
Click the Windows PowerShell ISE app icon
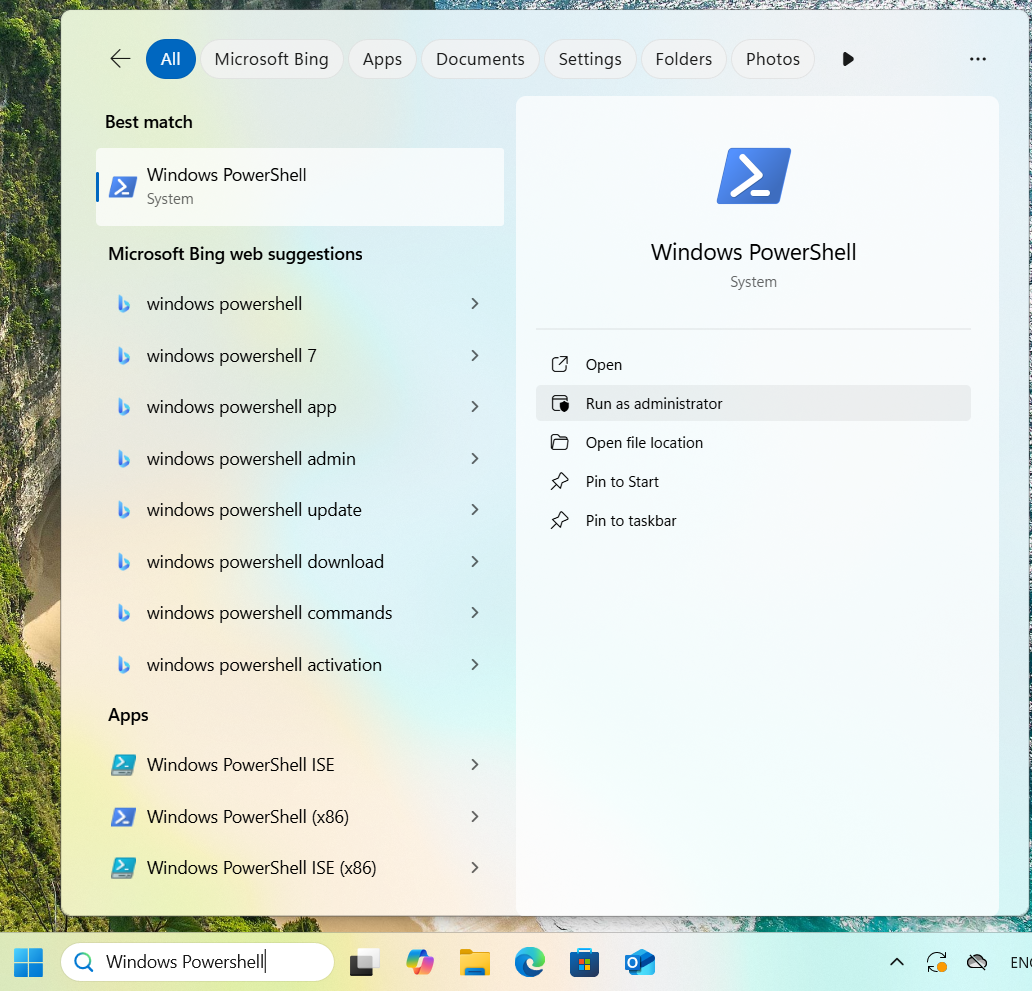click(x=123, y=765)
